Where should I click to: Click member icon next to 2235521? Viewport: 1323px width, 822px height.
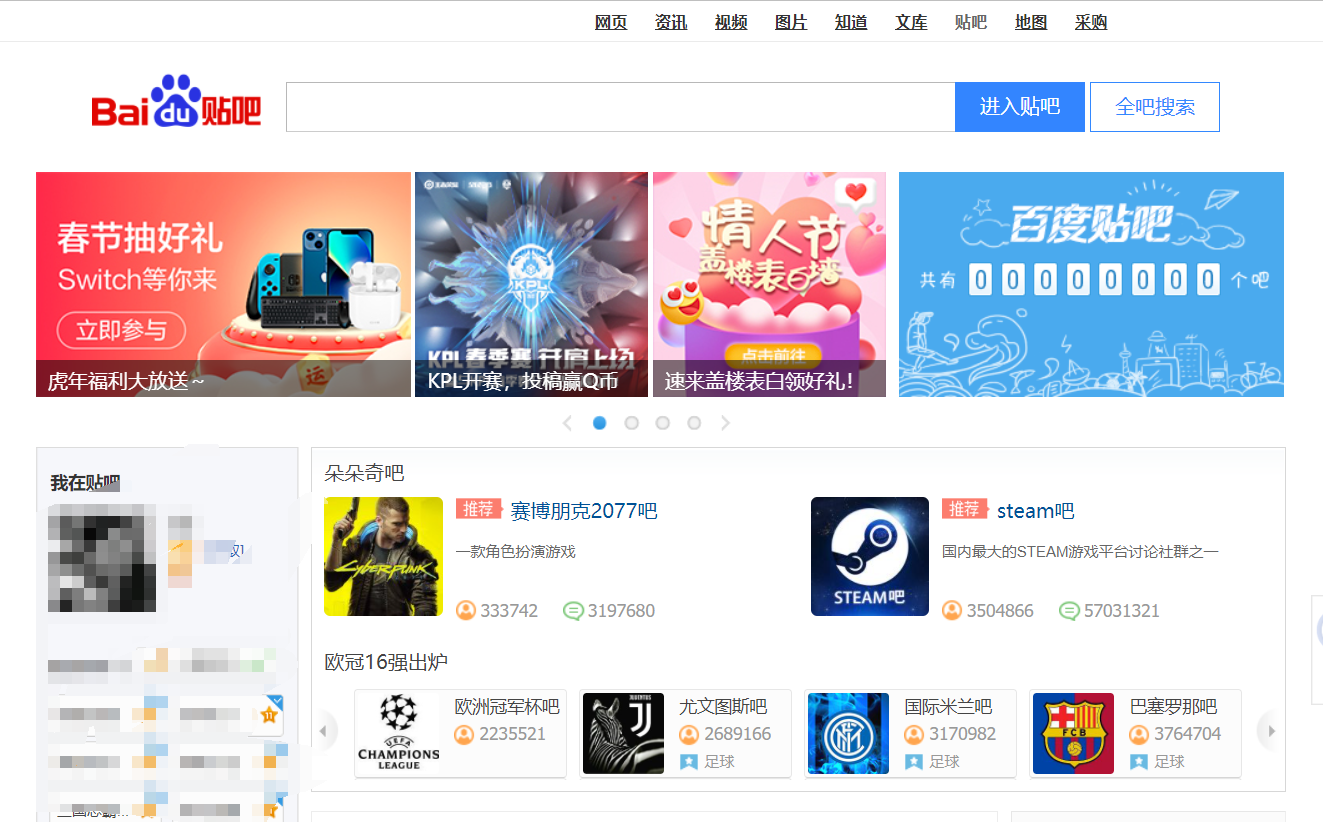(x=464, y=735)
